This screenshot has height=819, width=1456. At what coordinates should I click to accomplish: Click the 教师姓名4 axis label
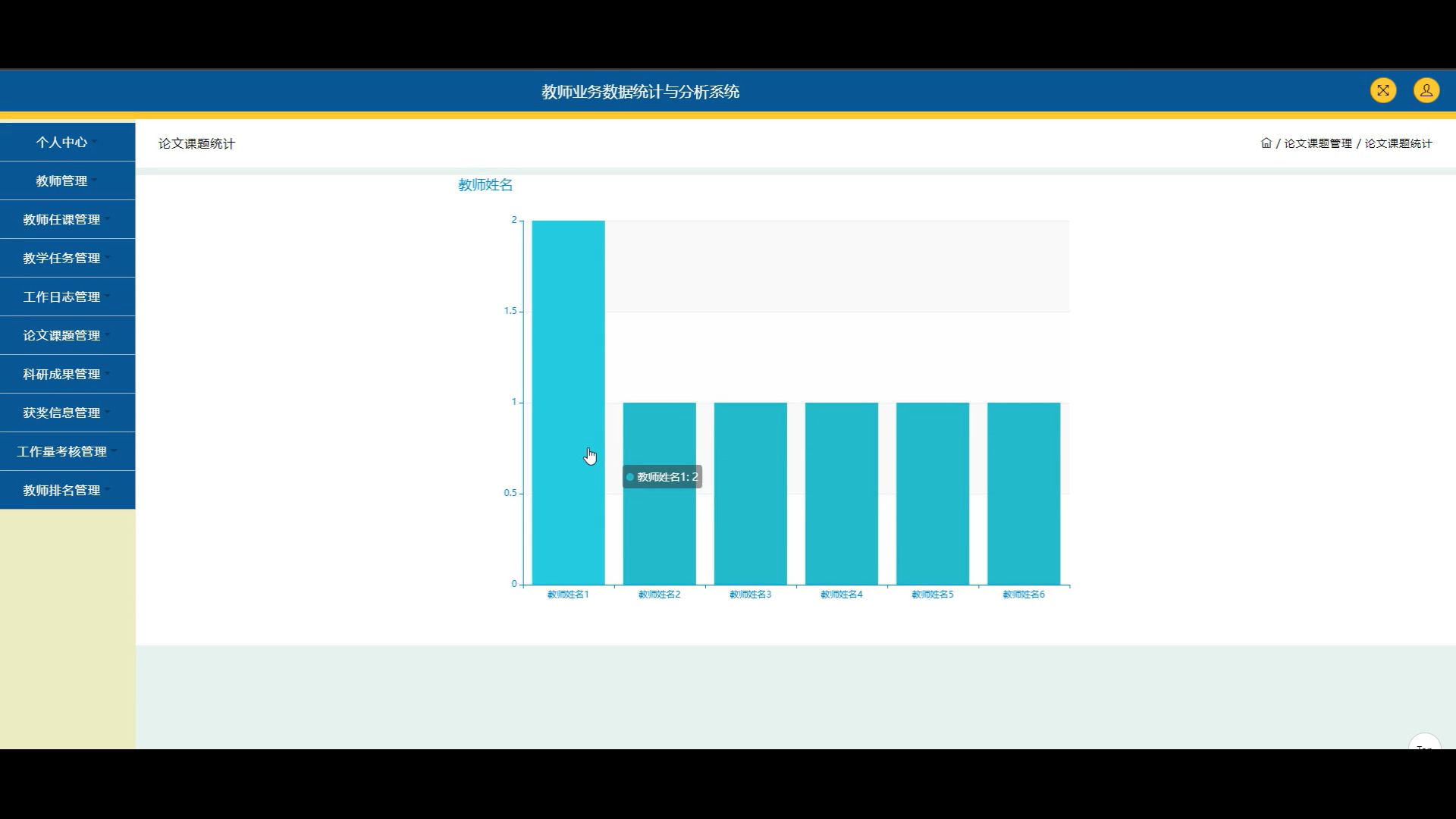[x=841, y=595]
